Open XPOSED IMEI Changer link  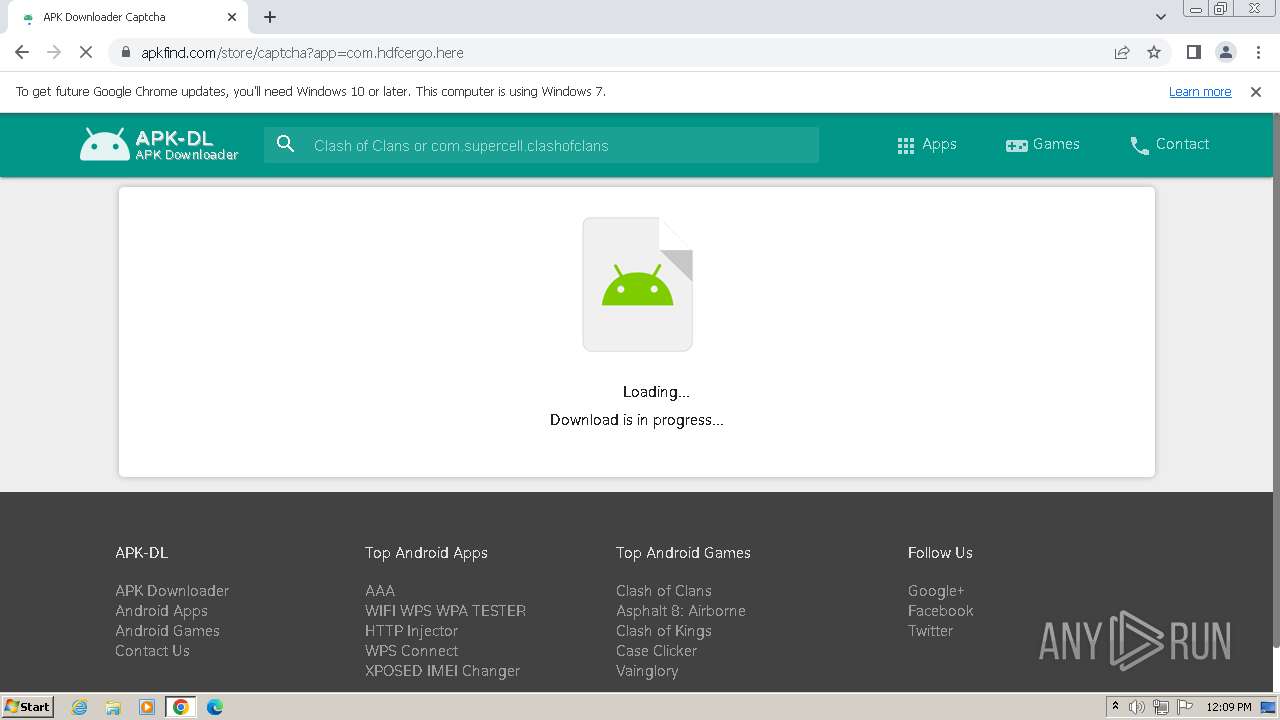(x=442, y=671)
